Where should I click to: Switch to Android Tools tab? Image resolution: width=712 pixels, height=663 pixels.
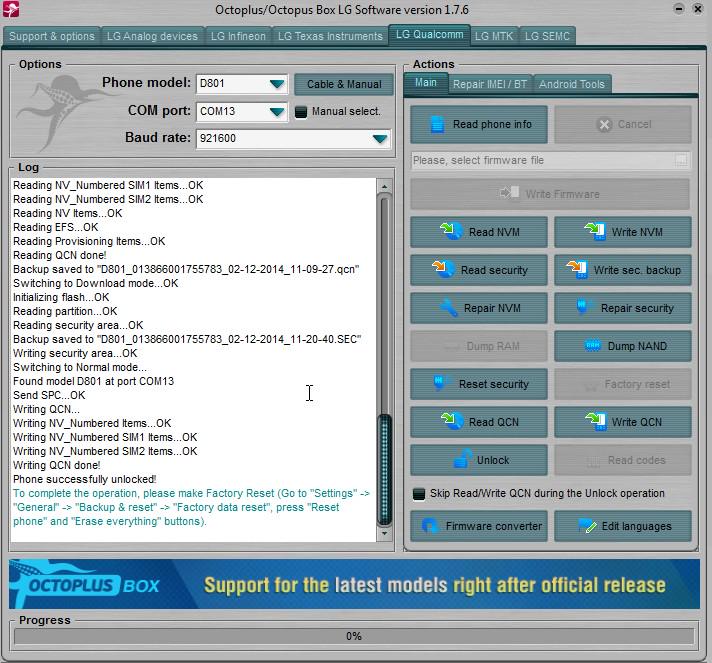point(572,84)
